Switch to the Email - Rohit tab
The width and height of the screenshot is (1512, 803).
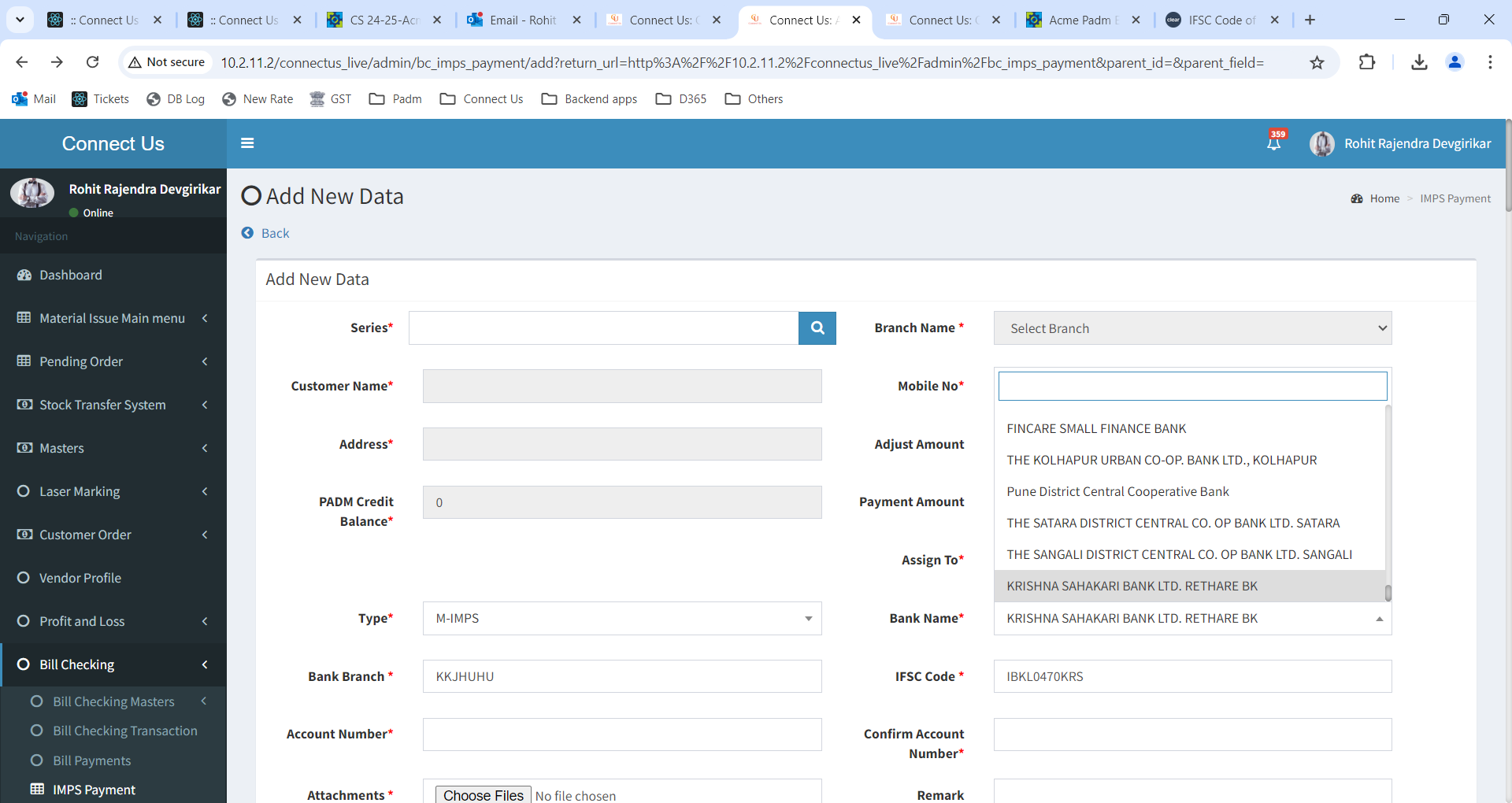click(x=523, y=20)
